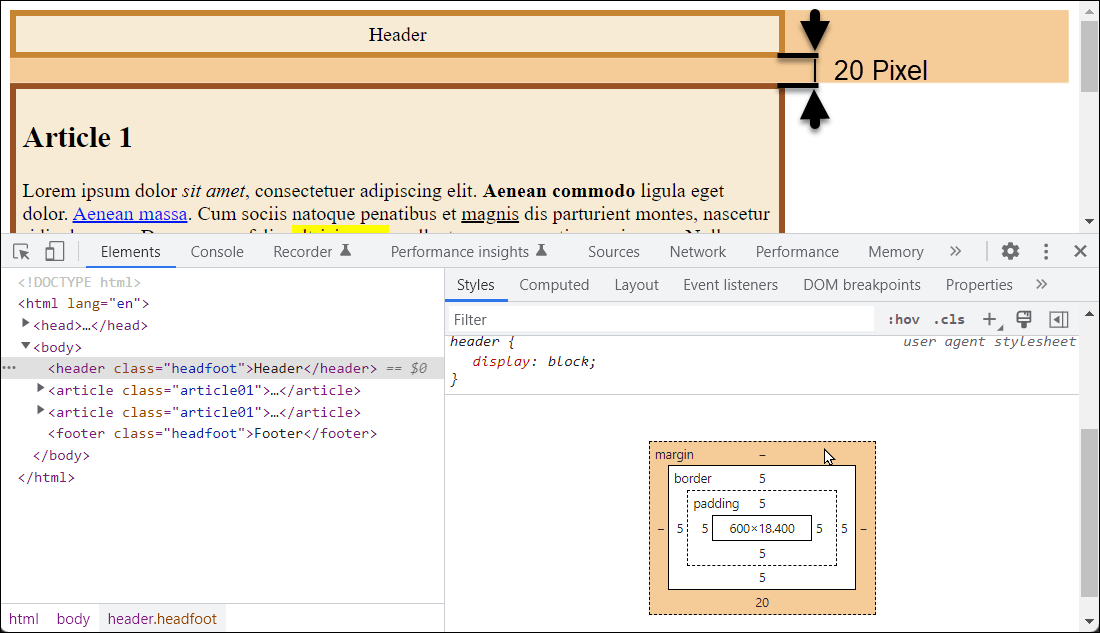1100x633 pixels.
Task: Toggle the .cls element classes panel
Action: pyautogui.click(x=949, y=319)
